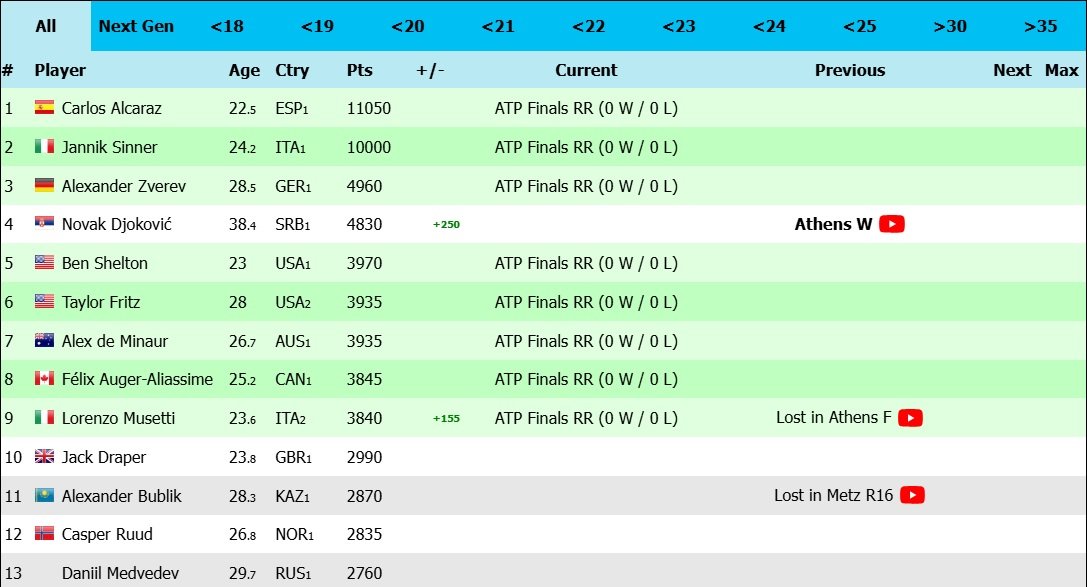Click Taylor Fritz's ATP Finals RR entry
This screenshot has width=1087, height=587.
click(586, 302)
